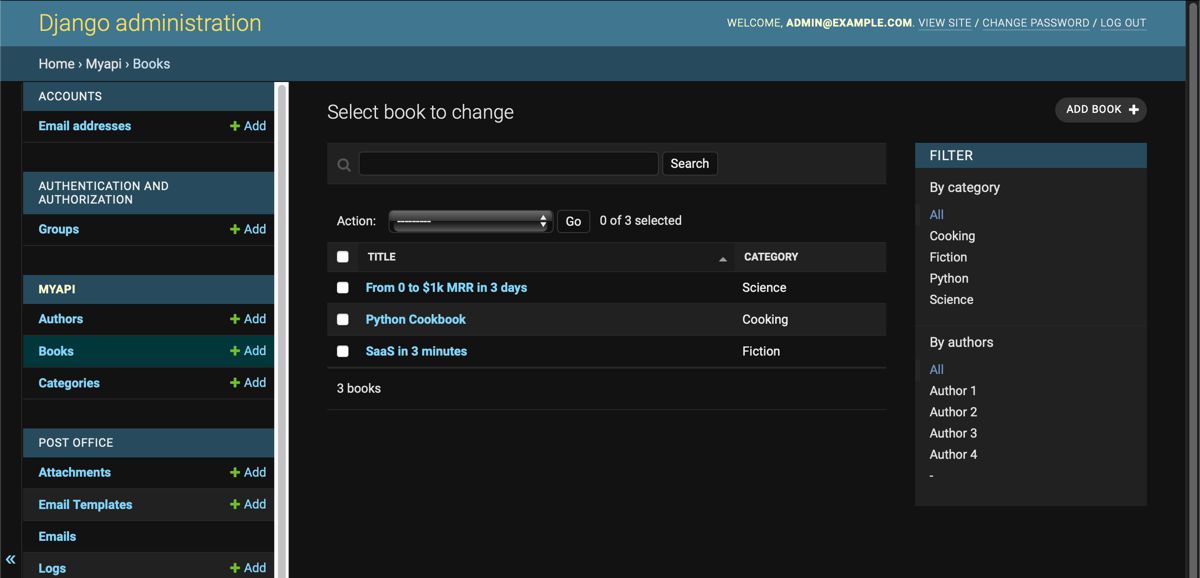
Task: Sort books by the CATEGORY column
Action: [x=770, y=257]
